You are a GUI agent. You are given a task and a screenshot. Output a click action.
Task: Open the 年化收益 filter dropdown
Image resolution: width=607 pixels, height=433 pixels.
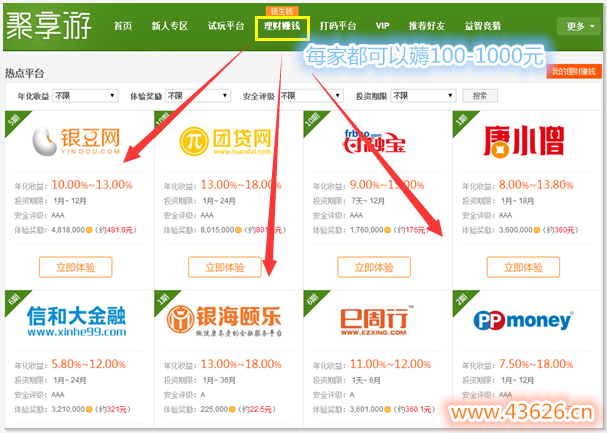point(85,96)
